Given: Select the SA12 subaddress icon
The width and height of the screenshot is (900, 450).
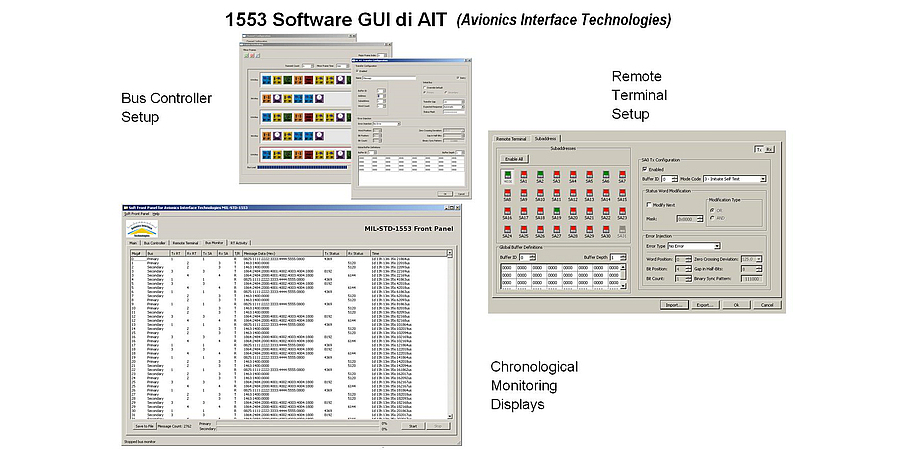Looking at the screenshot, I should click(x=573, y=195).
